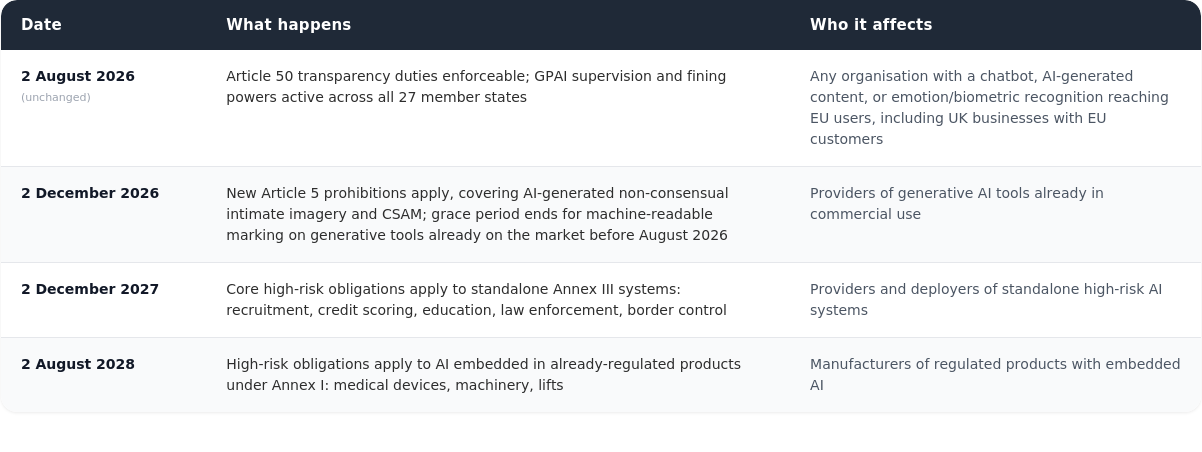This screenshot has height=452, width=1202.
Task: Select the 2 August 2028 date cell
Action: pos(78,364)
